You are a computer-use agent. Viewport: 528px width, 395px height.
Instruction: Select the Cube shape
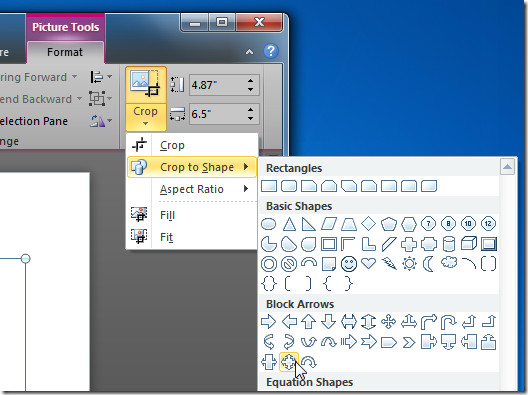coord(469,243)
